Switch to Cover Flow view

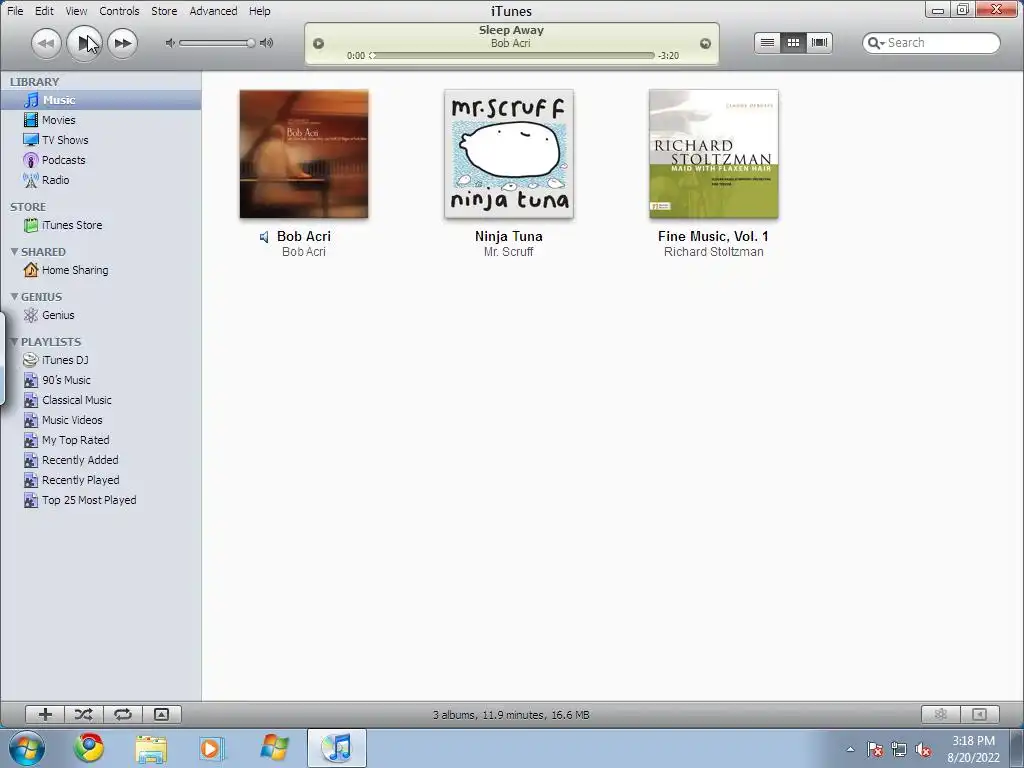pos(819,43)
